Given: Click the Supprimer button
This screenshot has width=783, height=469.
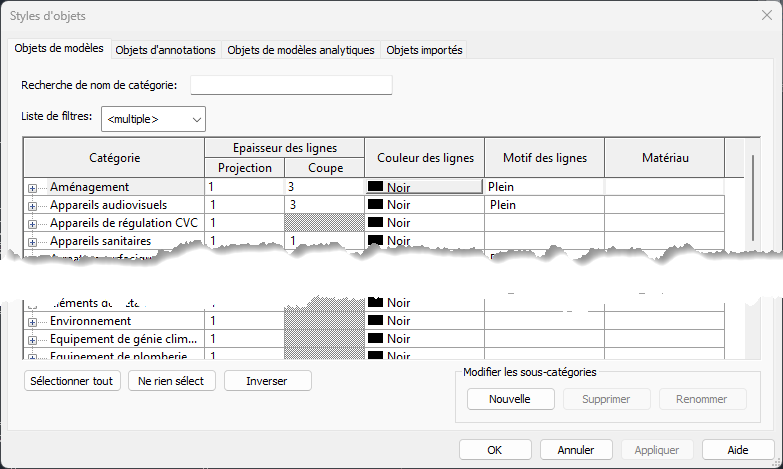Looking at the screenshot, I should click(x=607, y=399).
